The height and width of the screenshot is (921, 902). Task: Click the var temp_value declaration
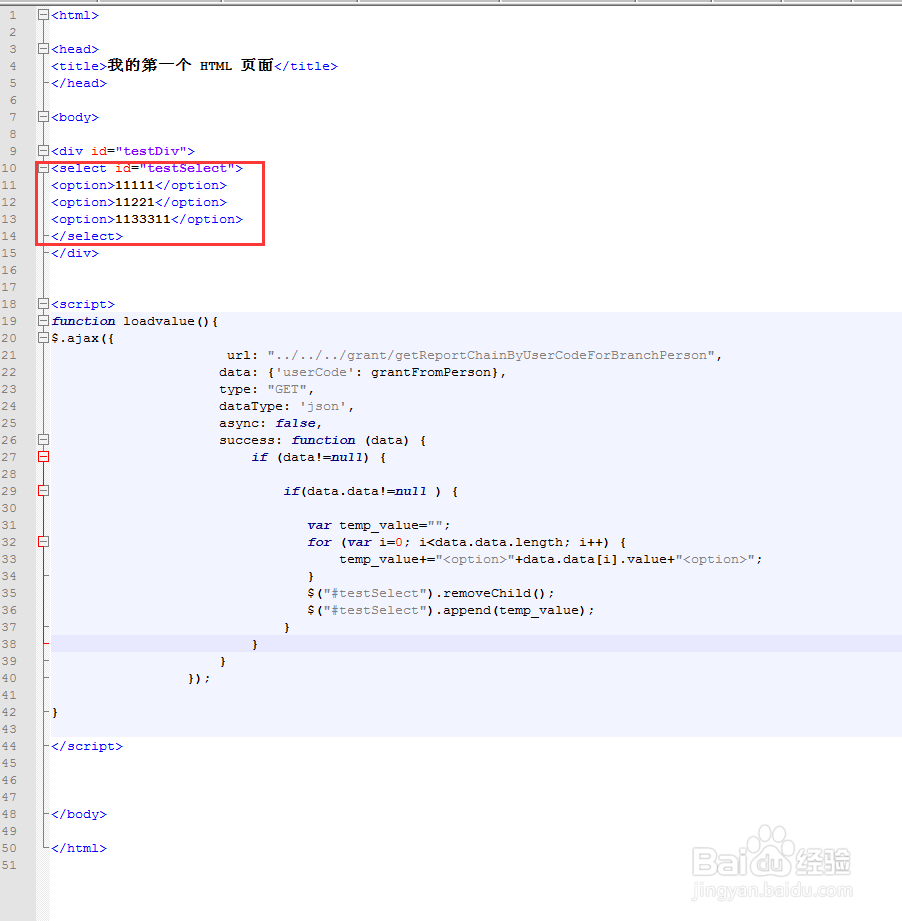click(378, 526)
